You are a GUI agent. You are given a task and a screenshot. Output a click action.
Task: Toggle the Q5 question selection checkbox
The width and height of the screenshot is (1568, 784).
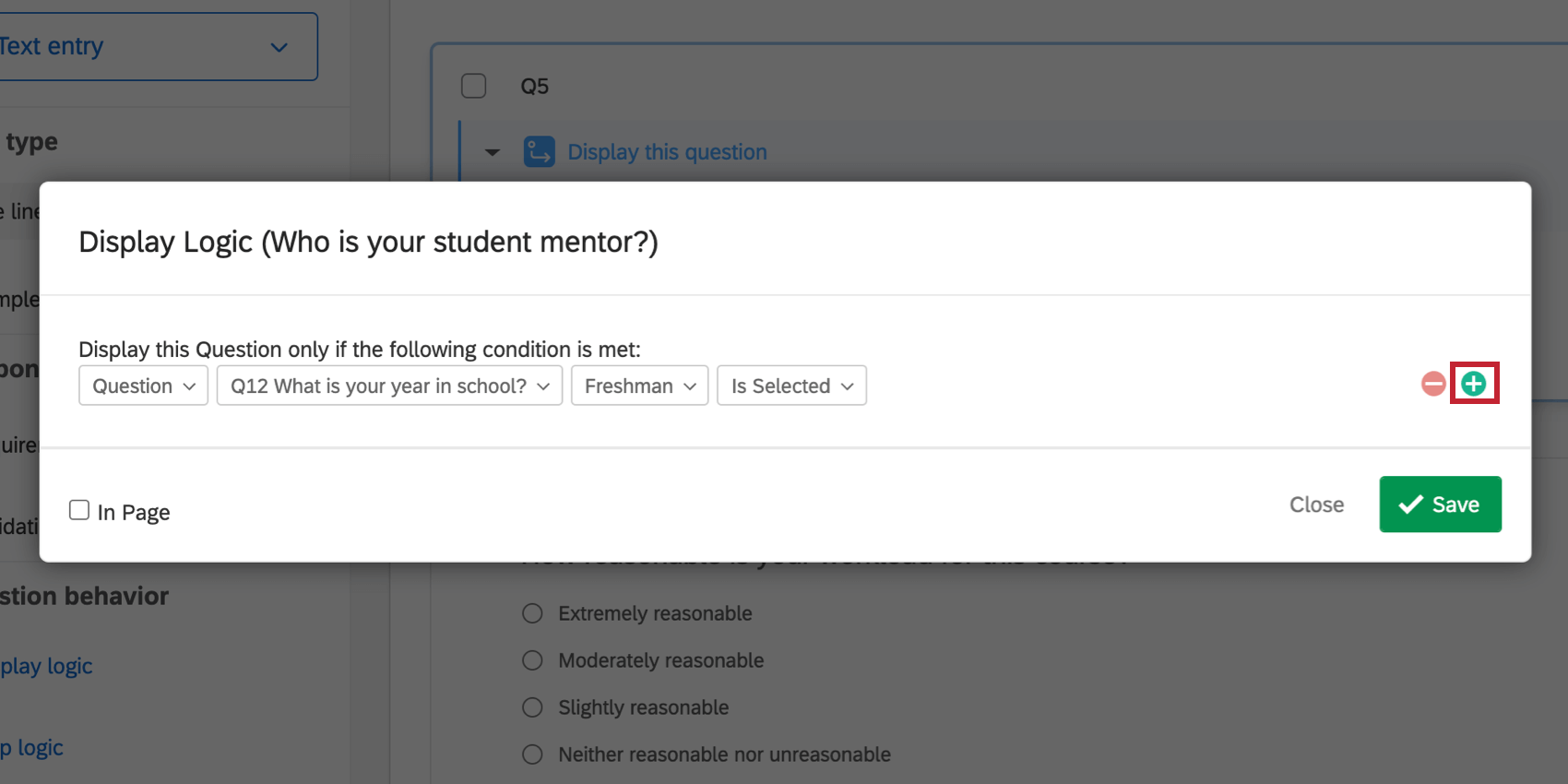(x=474, y=86)
